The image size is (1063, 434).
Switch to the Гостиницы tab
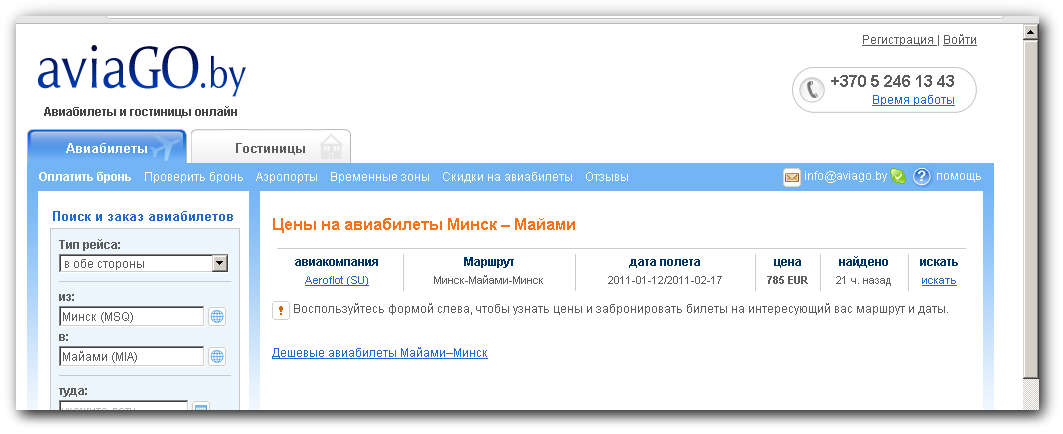pos(270,149)
